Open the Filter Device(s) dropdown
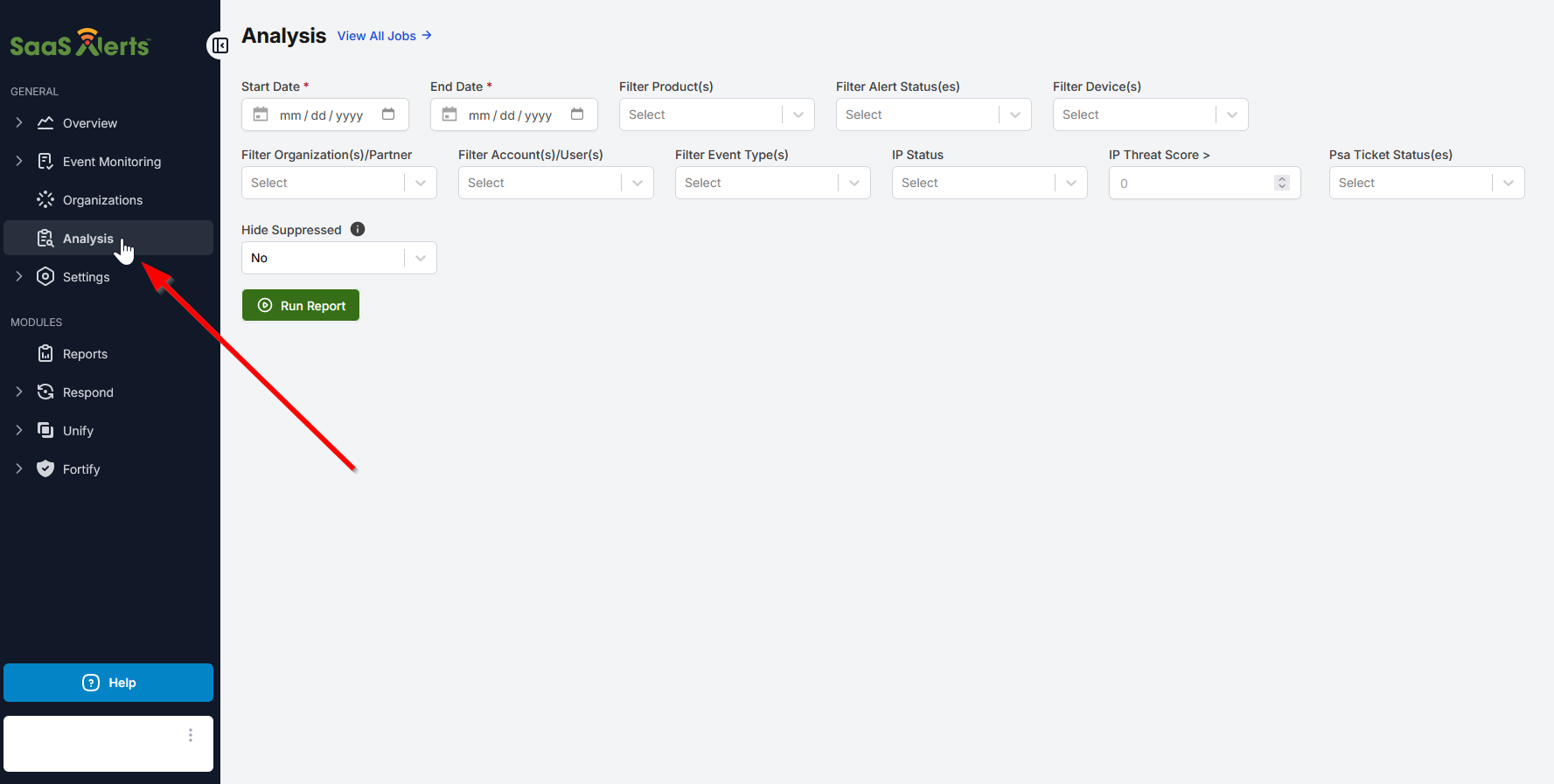 pyautogui.click(x=1151, y=114)
